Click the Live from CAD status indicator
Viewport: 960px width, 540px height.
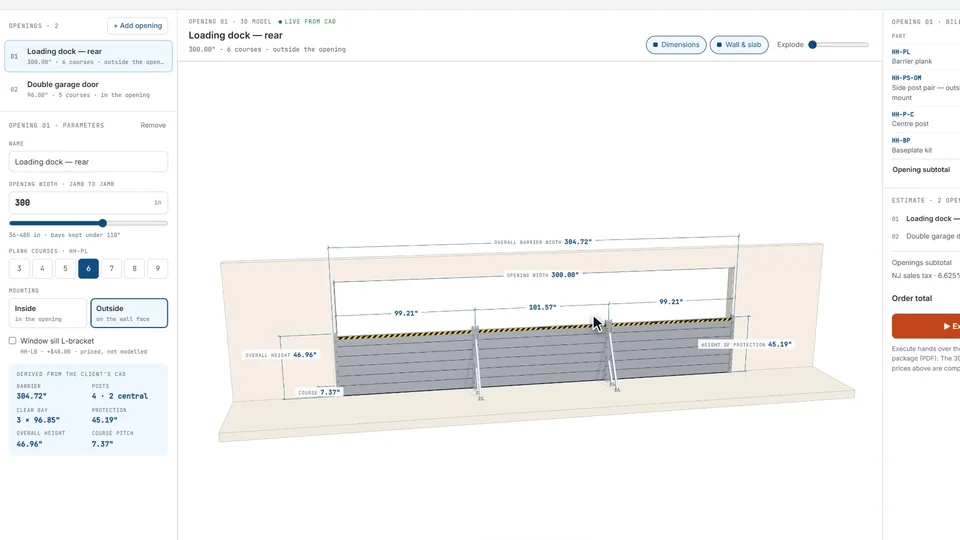coord(307,21)
